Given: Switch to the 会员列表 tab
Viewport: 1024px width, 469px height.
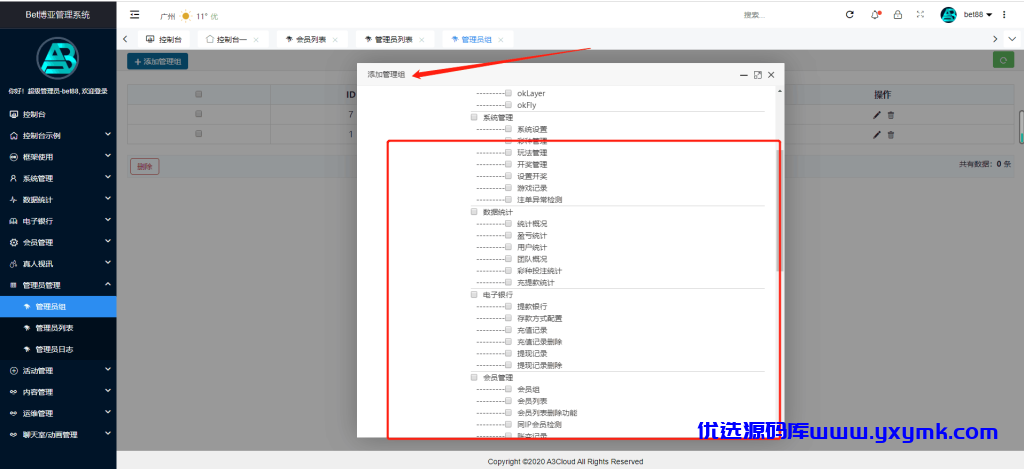Looking at the screenshot, I should pyautogui.click(x=311, y=40).
